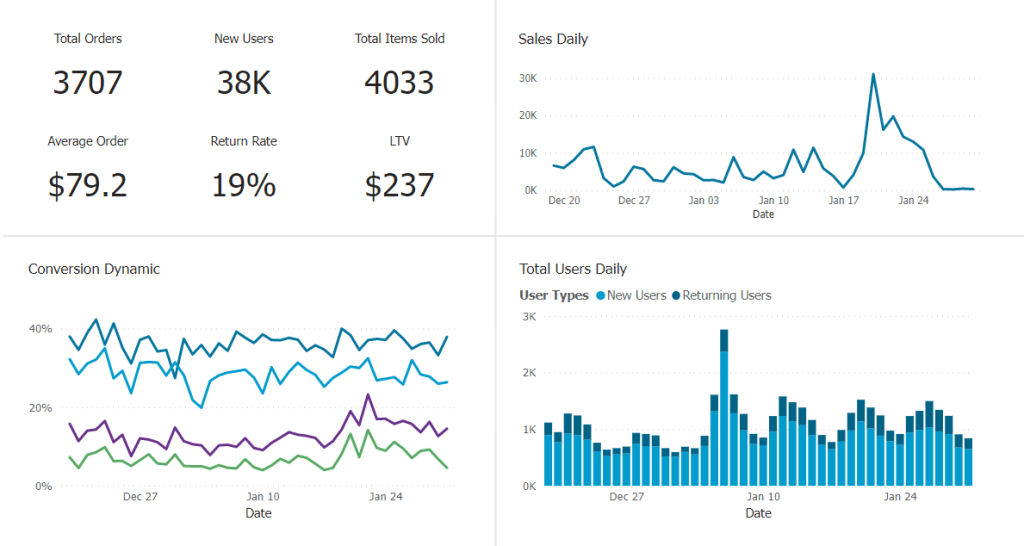Click the Dec 20 label on Sales Daily axis
The height and width of the screenshot is (546, 1024).
tap(564, 200)
